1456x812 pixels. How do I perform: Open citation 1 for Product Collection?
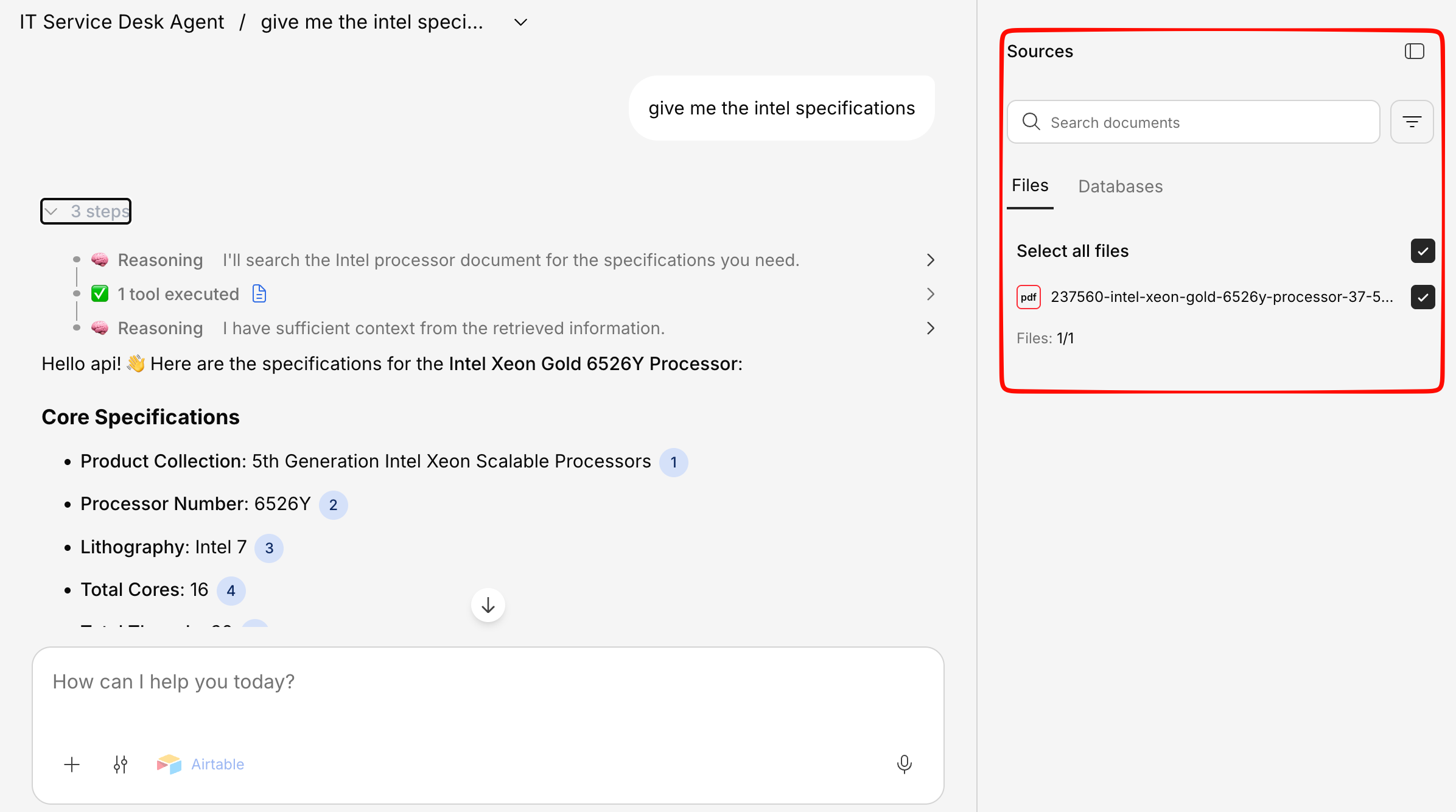(x=673, y=463)
